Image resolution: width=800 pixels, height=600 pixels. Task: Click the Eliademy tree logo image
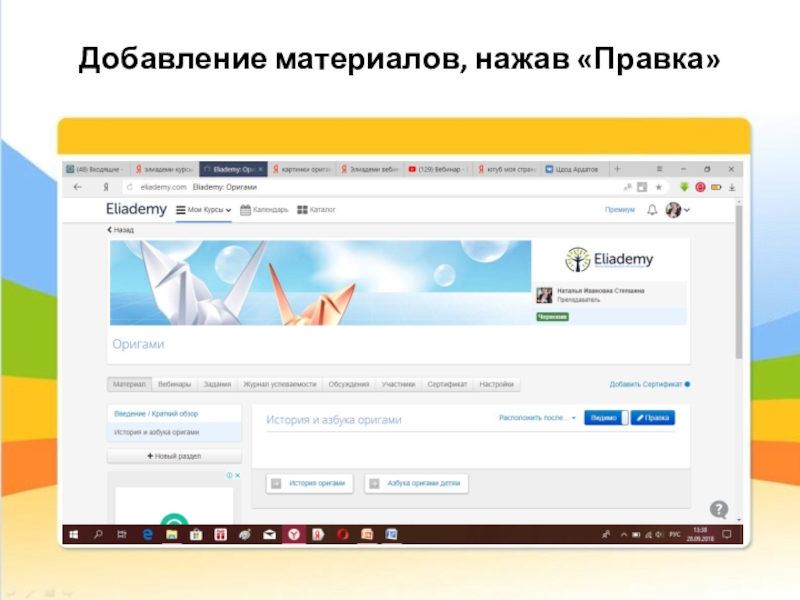coord(609,260)
